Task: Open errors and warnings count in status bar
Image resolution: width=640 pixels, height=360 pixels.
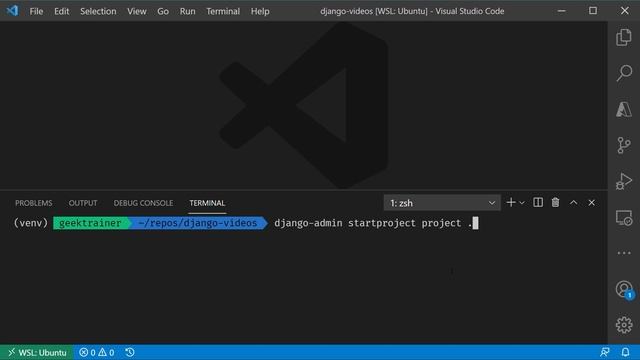Action: pos(97,352)
